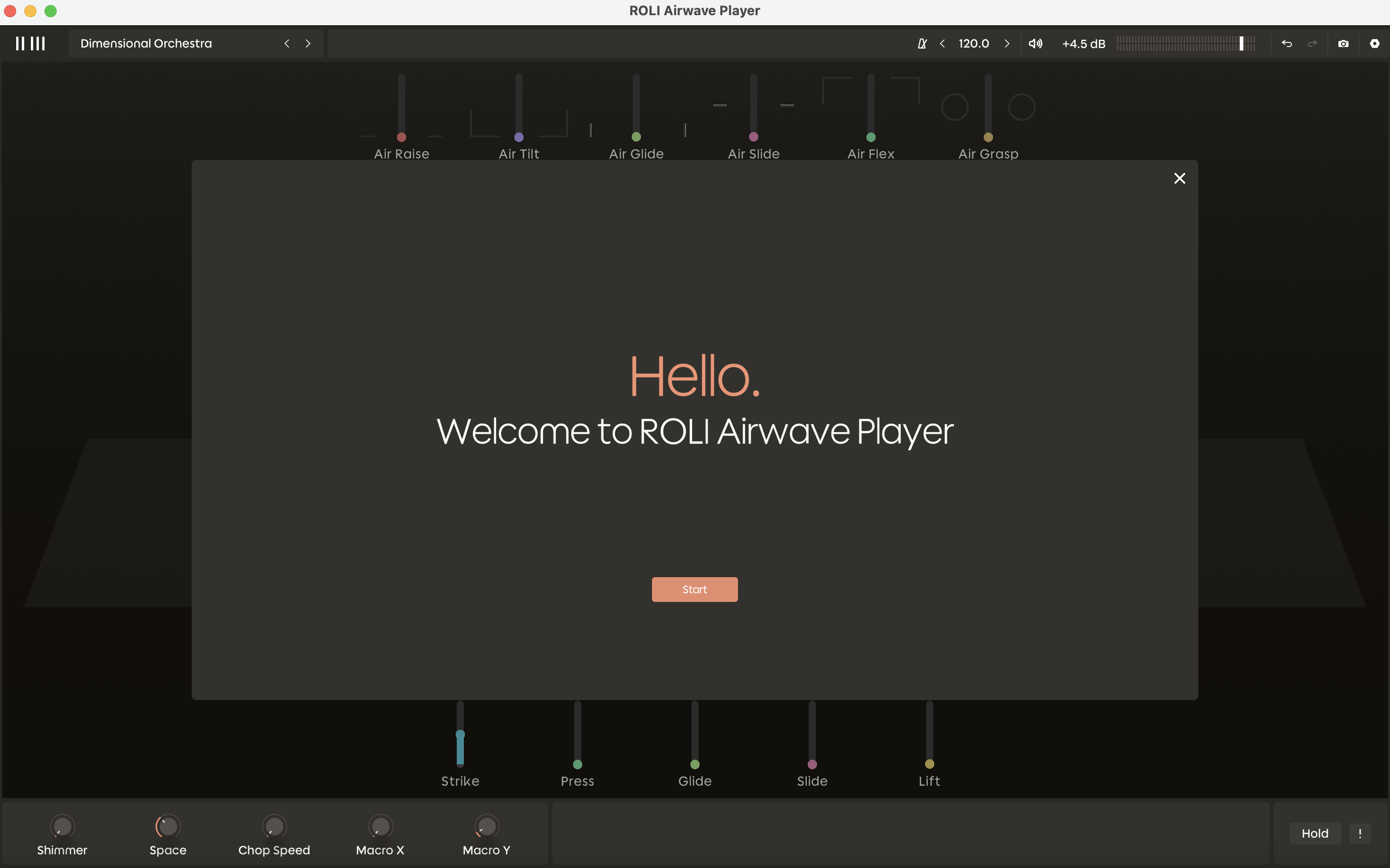Viewport: 1390px width, 868px height.
Task: Open the camera view icon
Action: pyautogui.click(x=1343, y=44)
